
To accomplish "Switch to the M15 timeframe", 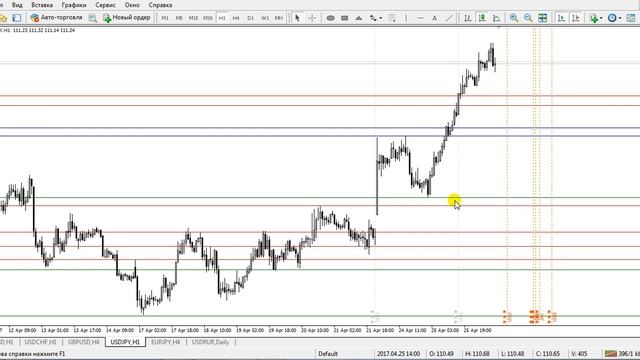I will tap(193, 18).
